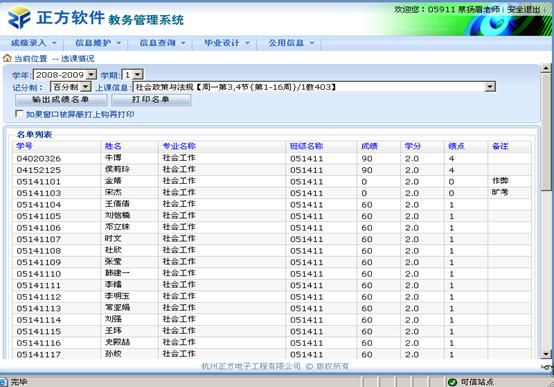This screenshot has height=387, width=554.
Task: Click the 打印名单 button
Action: 151,100
